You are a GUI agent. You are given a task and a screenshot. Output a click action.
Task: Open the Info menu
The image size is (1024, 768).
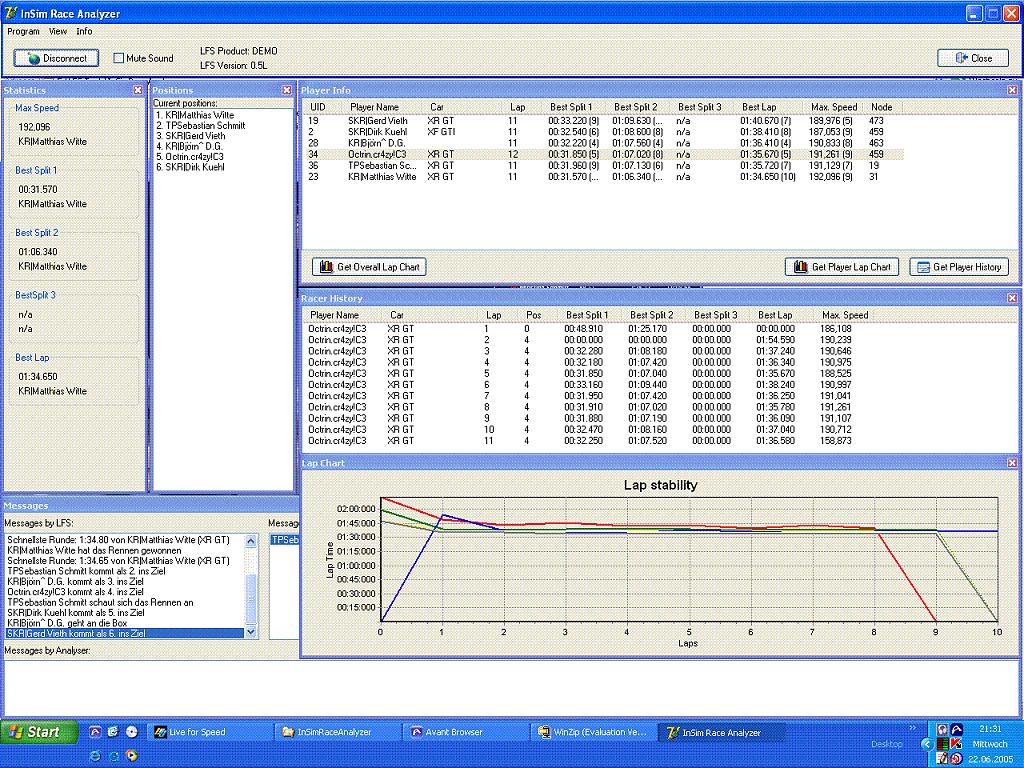click(x=84, y=31)
